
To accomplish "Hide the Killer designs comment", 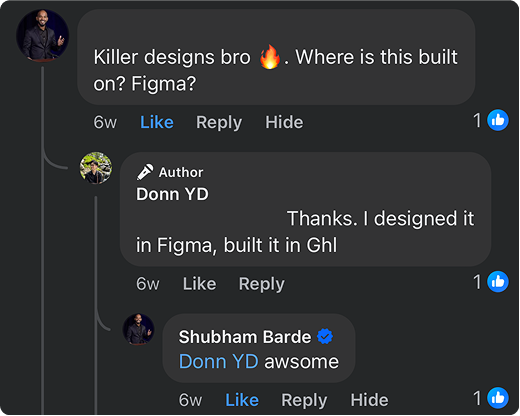I will 284,122.
